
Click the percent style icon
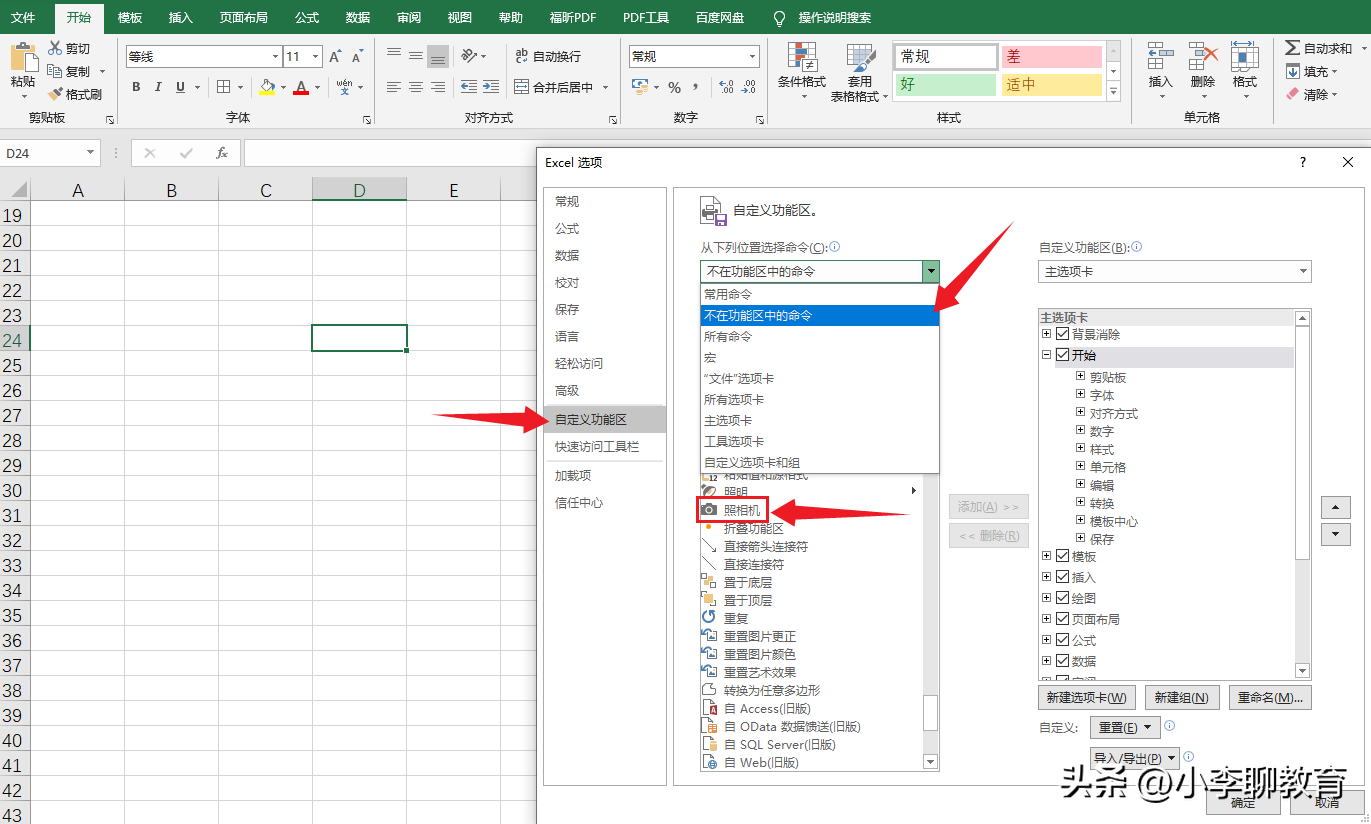click(x=674, y=87)
